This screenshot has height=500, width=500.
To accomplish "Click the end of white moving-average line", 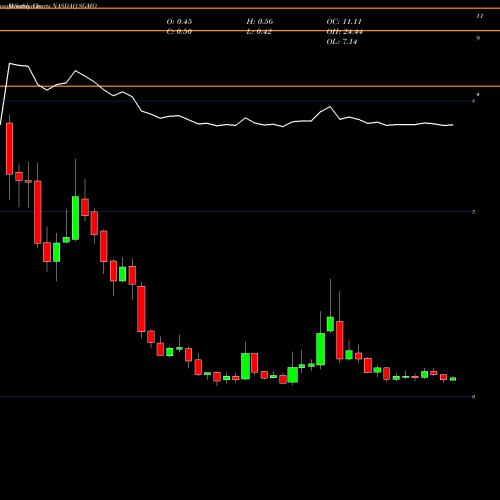I will point(452,125).
